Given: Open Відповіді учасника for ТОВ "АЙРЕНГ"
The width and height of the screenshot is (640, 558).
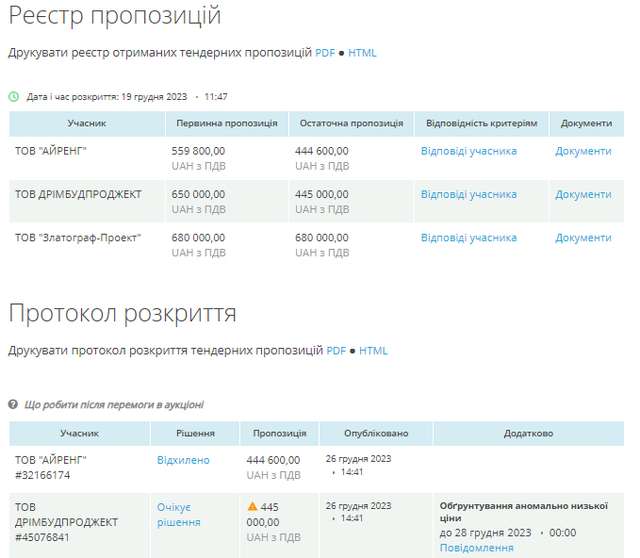Looking at the screenshot, I should click(x=468, y=151).
